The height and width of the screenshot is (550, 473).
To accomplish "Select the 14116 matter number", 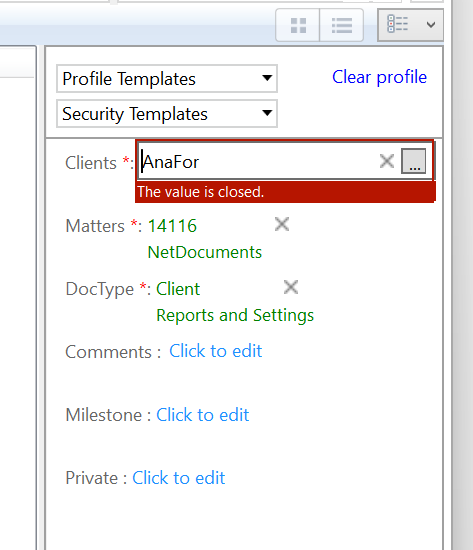I will [172, 226].
